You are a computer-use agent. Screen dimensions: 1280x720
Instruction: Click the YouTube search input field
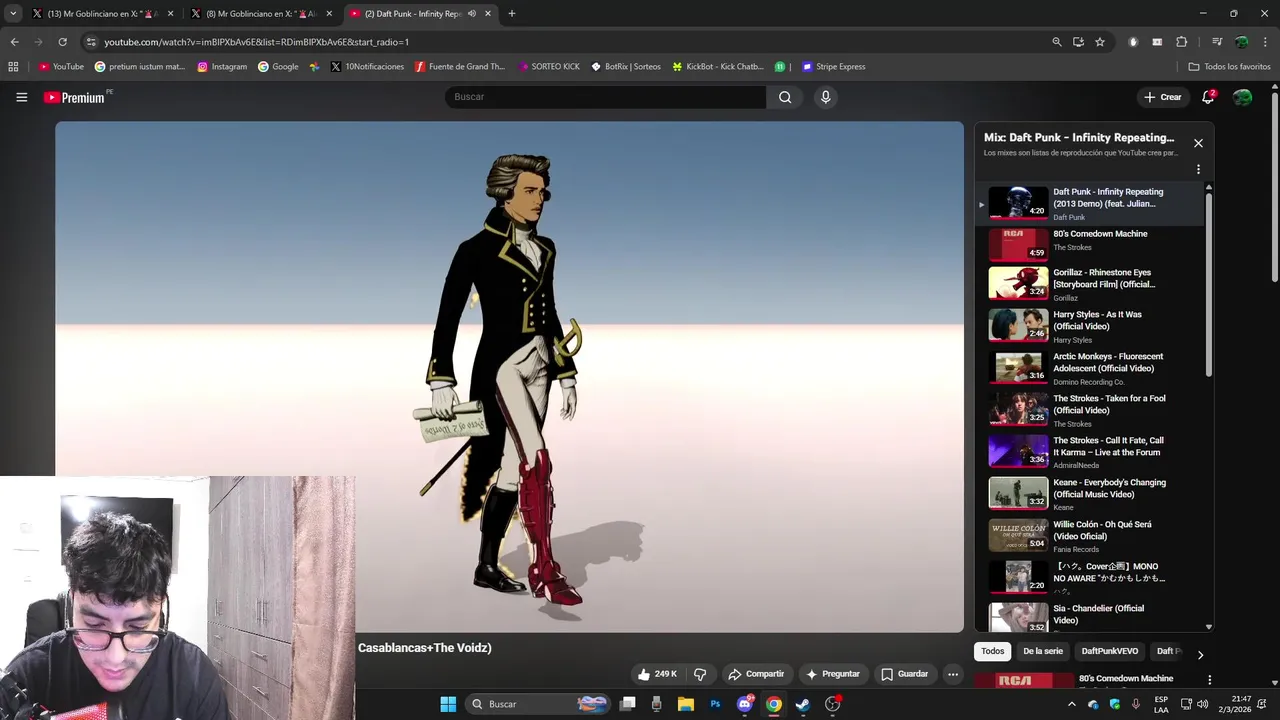click(x=606, y=97)
